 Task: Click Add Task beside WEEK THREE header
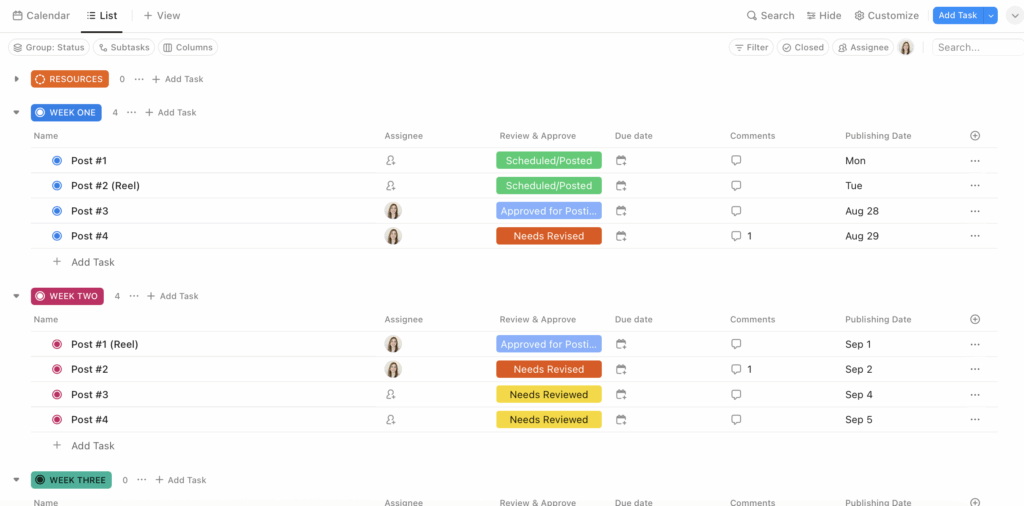pos(180,480)
